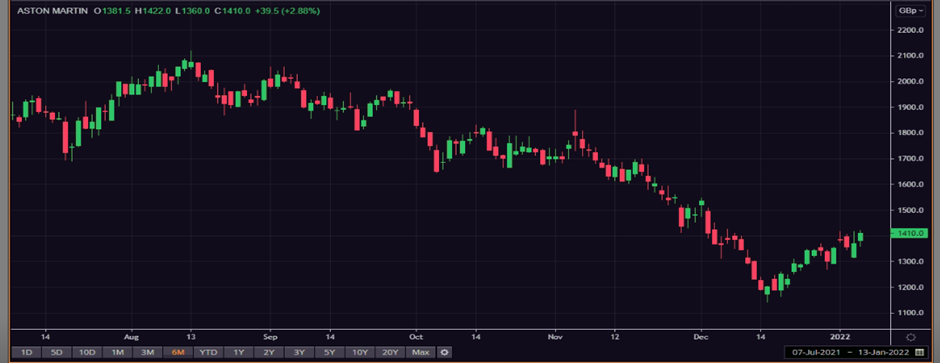Image resolution: width=940 pixels, height=363 pixels.
Task: Switch chart to 20Y range
Action: [390, 352]
